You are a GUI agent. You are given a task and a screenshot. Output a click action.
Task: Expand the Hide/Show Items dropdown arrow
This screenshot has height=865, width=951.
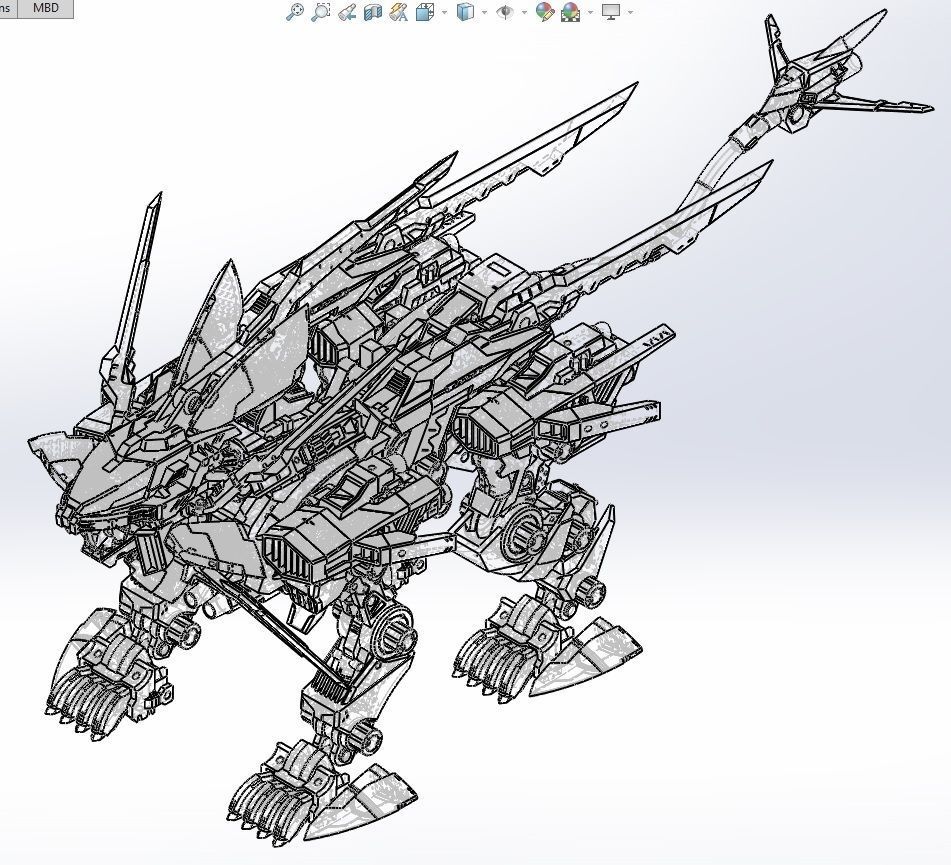click(x=524, y=12)
